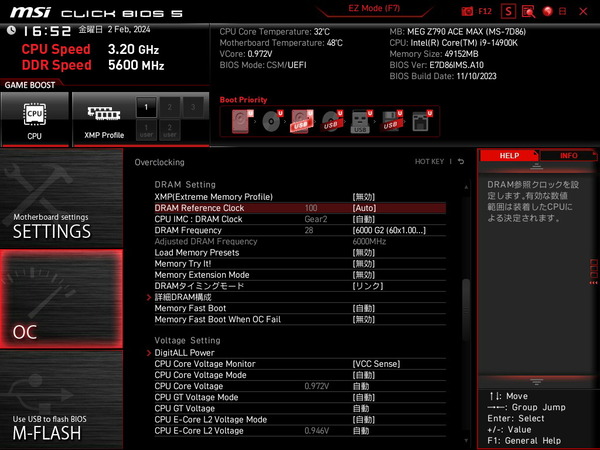The width and height of the screenshot is (600, 450).
Task: Switch to the INFO tab
Action: [567, 156]
